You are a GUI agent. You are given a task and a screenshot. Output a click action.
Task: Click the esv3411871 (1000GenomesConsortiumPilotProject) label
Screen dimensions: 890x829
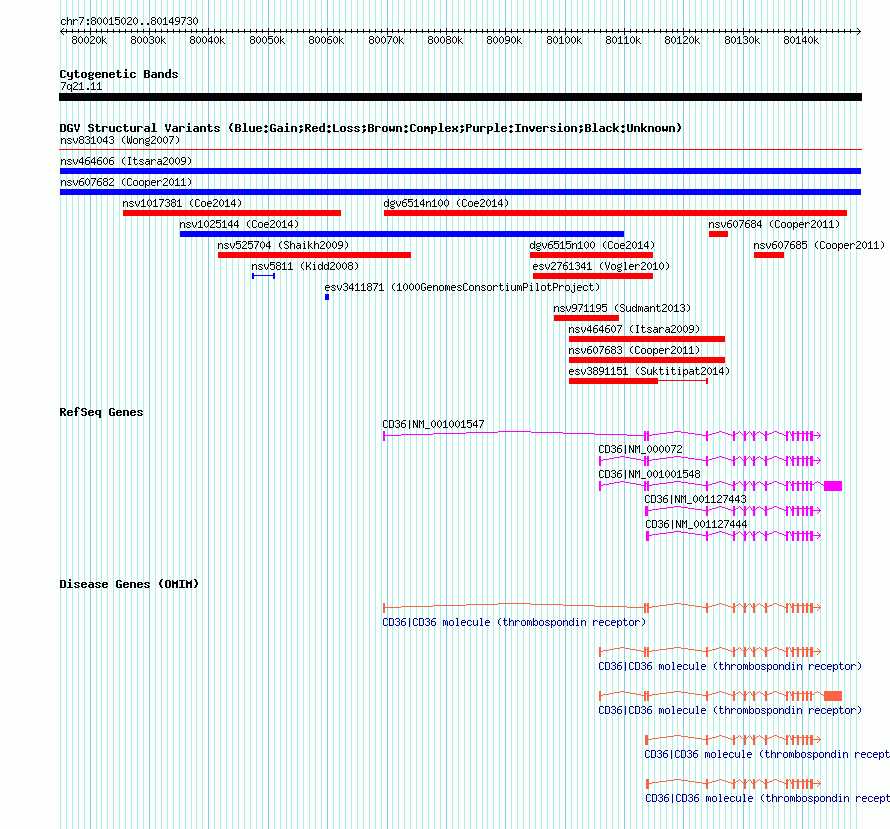click(462, 287)
